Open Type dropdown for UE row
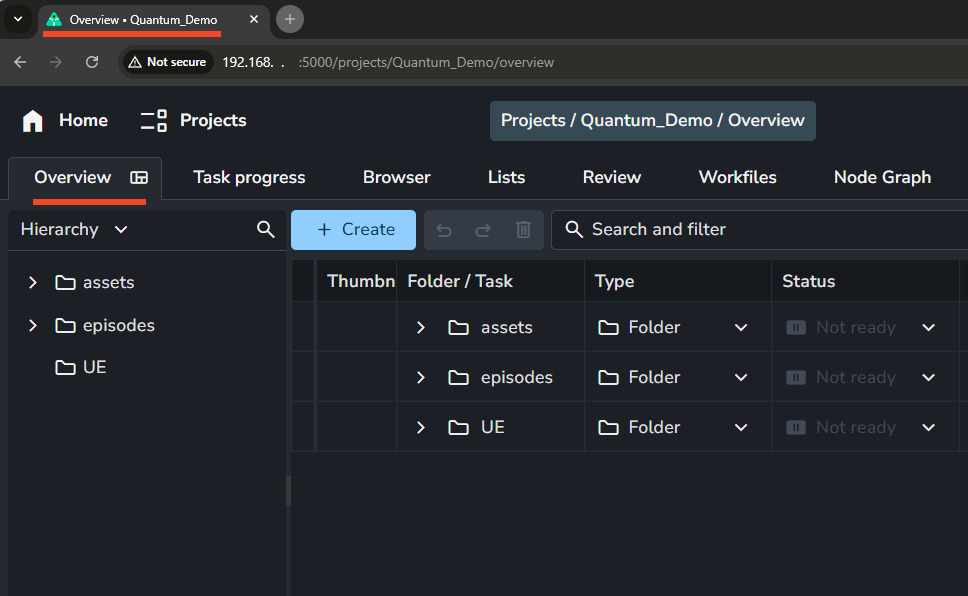The width and height of the screenshot is (968, 596). click(741, 428)
